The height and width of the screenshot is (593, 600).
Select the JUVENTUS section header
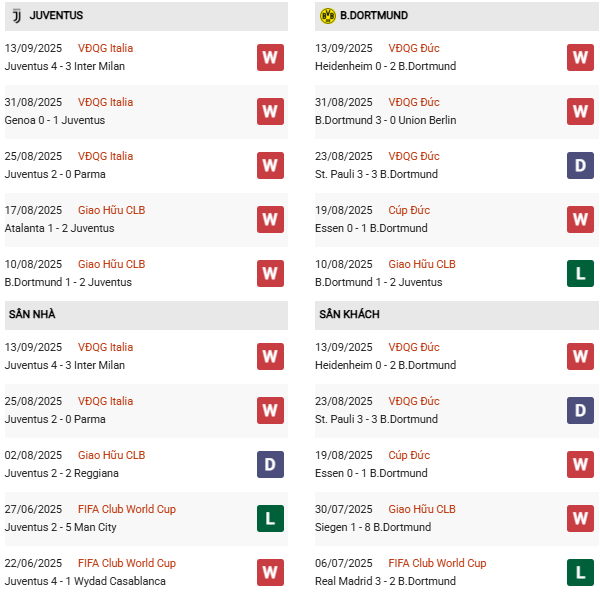click(x=56, y=16)
